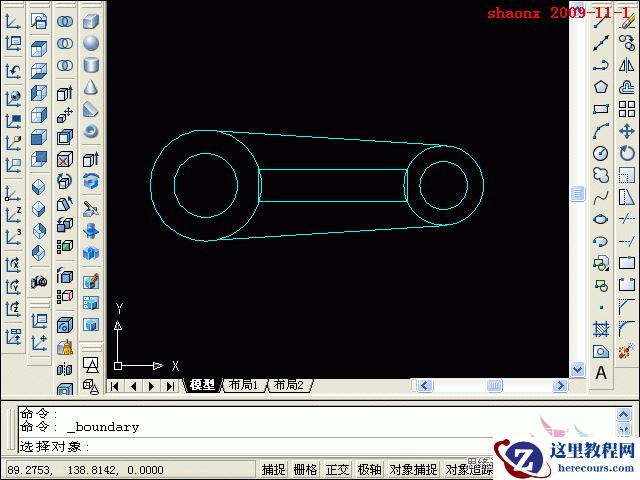640x480 pixels.
Task: Select the Array modify tool
Action: point(627,109)
